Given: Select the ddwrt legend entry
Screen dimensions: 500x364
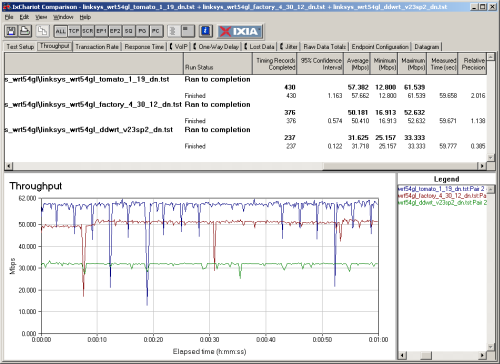Looking at the screenshot, I should pos(442,202).
